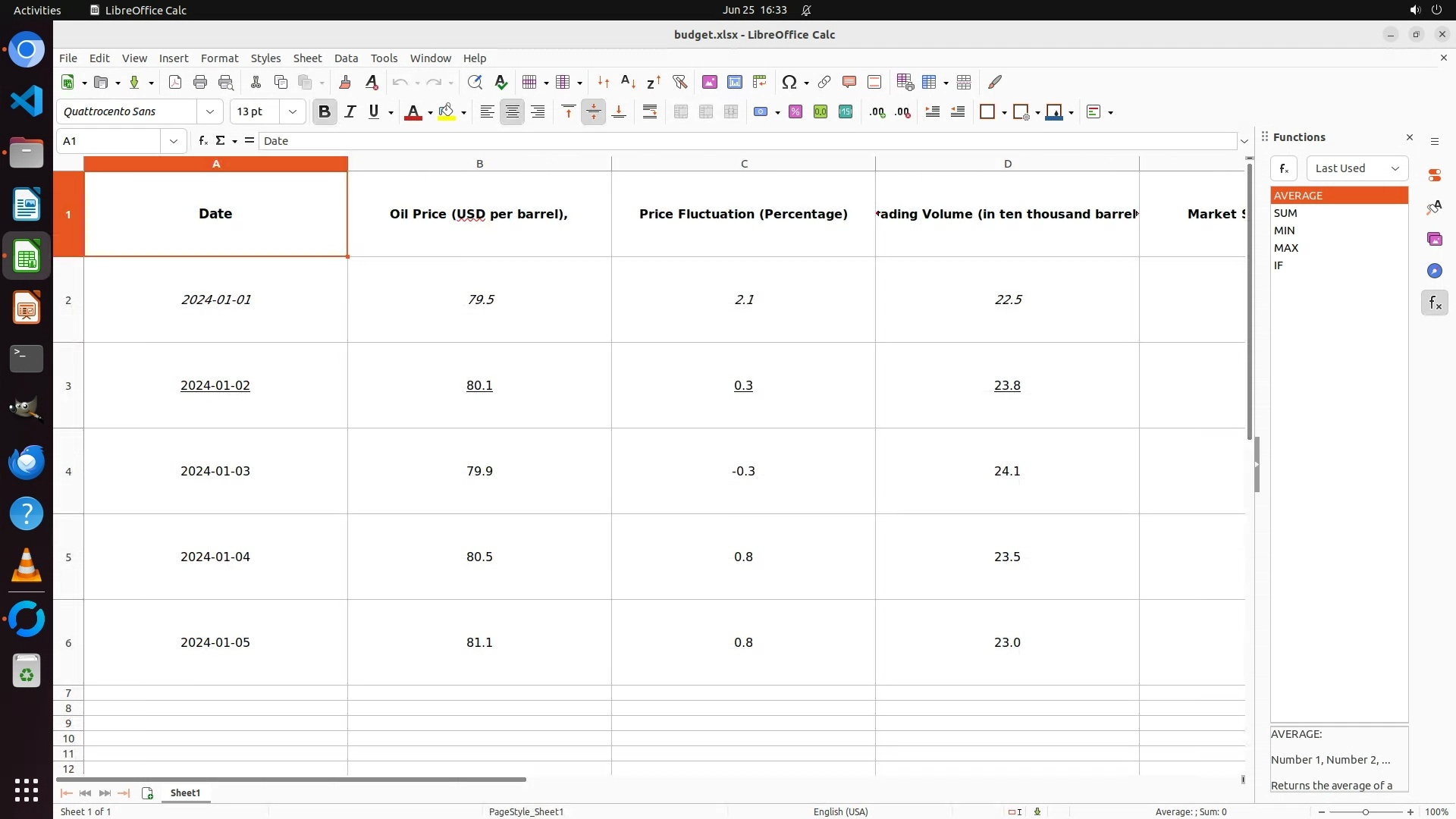Click the Format as Percent icon
Screen dimensions: 1456x819
coord(795,111)
